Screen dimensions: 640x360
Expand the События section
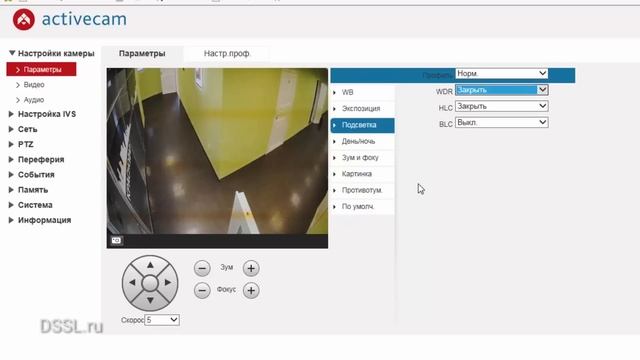coord(31,174)
